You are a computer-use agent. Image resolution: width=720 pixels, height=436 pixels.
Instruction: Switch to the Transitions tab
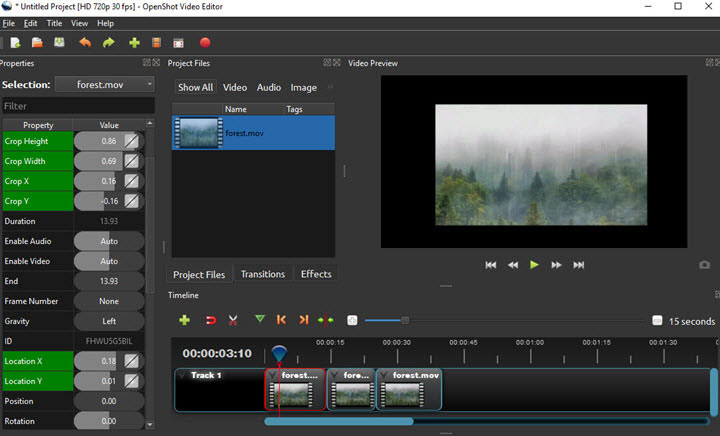click(263, 274)
